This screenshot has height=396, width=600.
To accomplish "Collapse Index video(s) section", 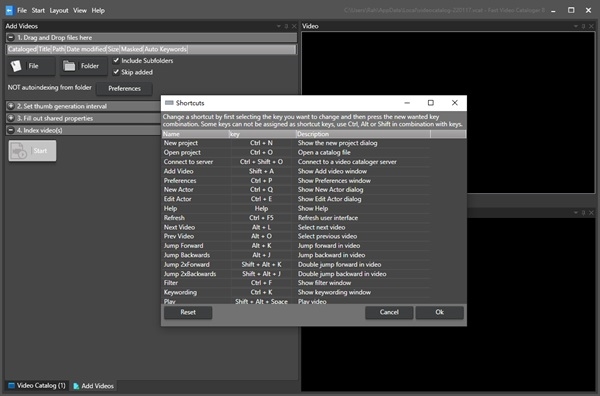I will click(x=11, y=130).
